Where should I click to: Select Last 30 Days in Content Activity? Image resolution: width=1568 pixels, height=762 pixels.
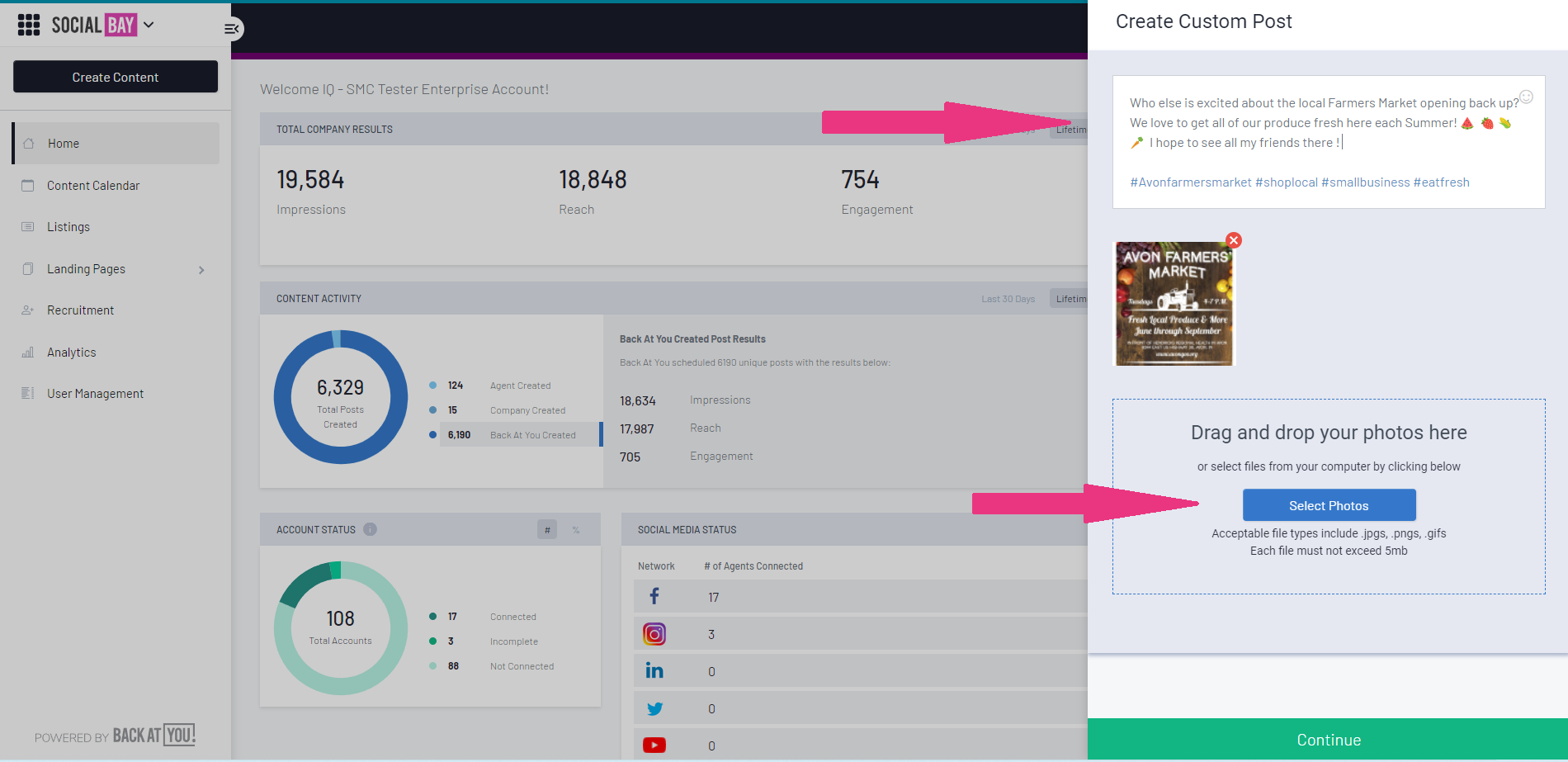click(1008, 299)
